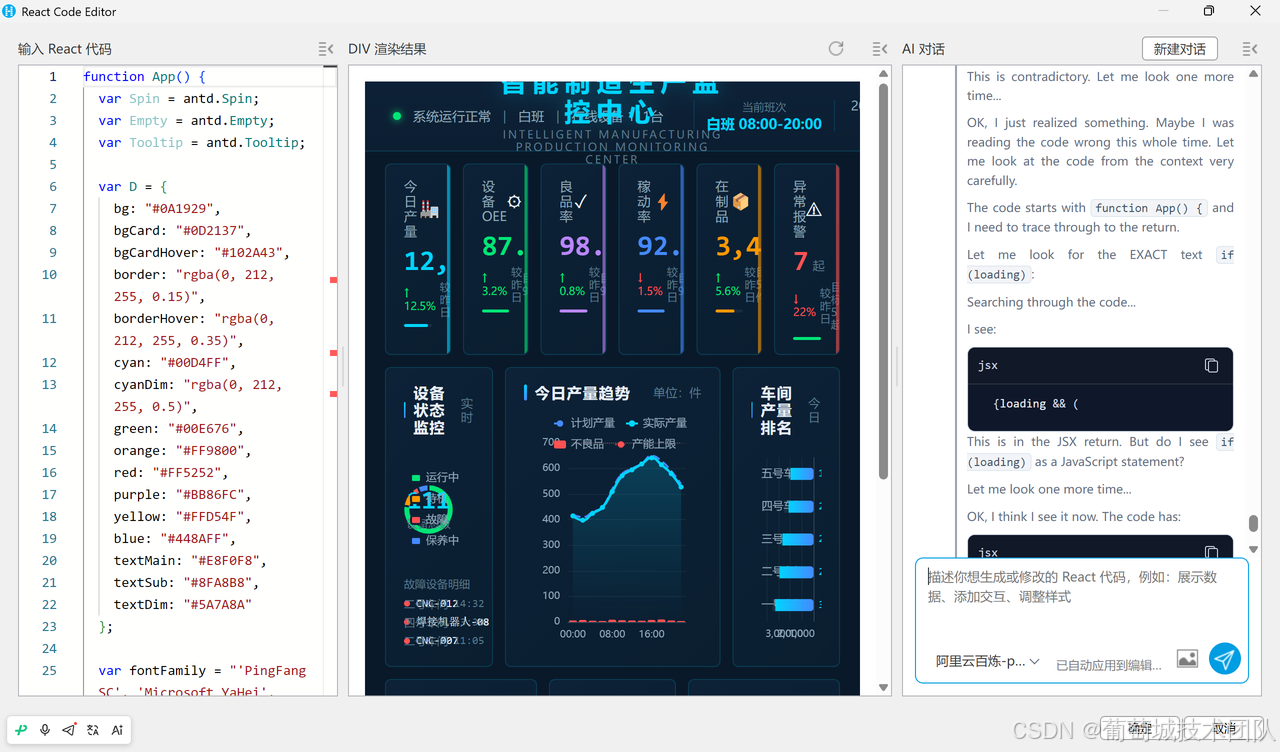This screenshot has width=1280, height=752.
Task: Toggle 实际产量 series in chart legend
Action: (656, 423)
